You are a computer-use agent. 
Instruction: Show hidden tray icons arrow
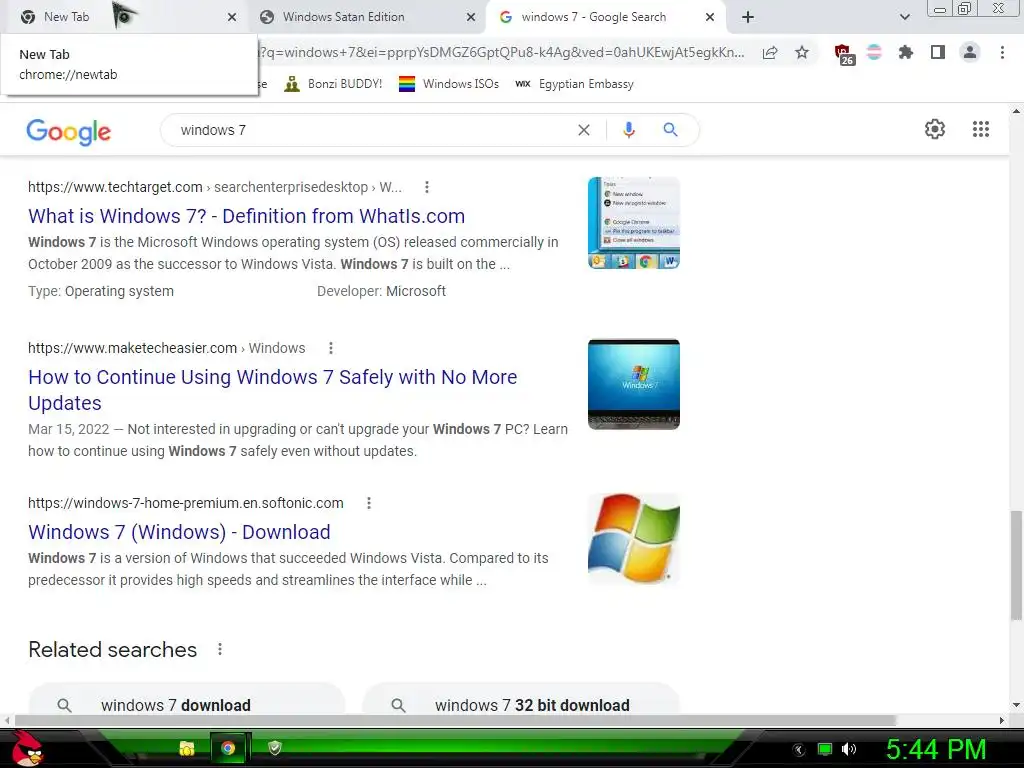pyautogui.click(x=799, y=750)
